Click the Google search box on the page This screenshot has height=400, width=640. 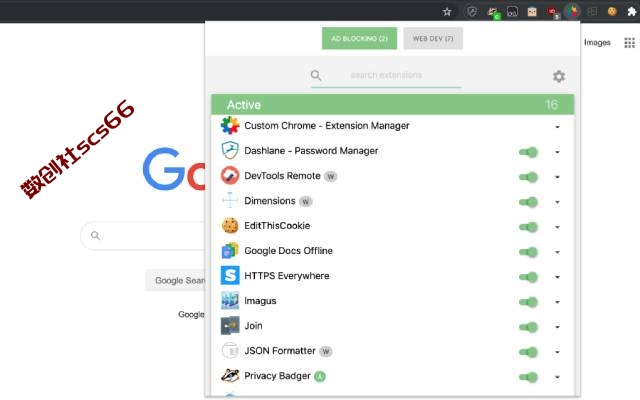(x=143, y=236)
